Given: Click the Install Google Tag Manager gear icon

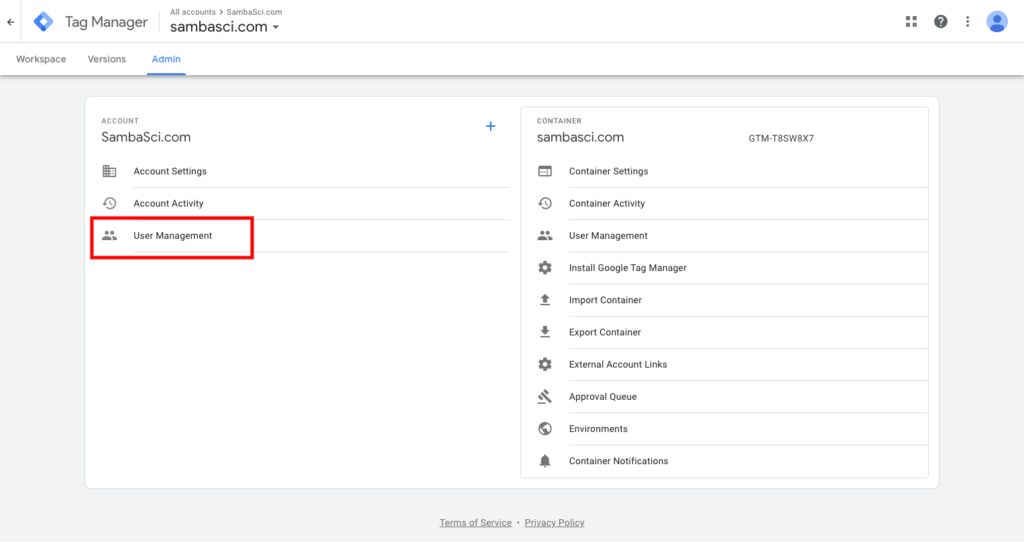Looking at the screenshot, I should pos(545,268).
